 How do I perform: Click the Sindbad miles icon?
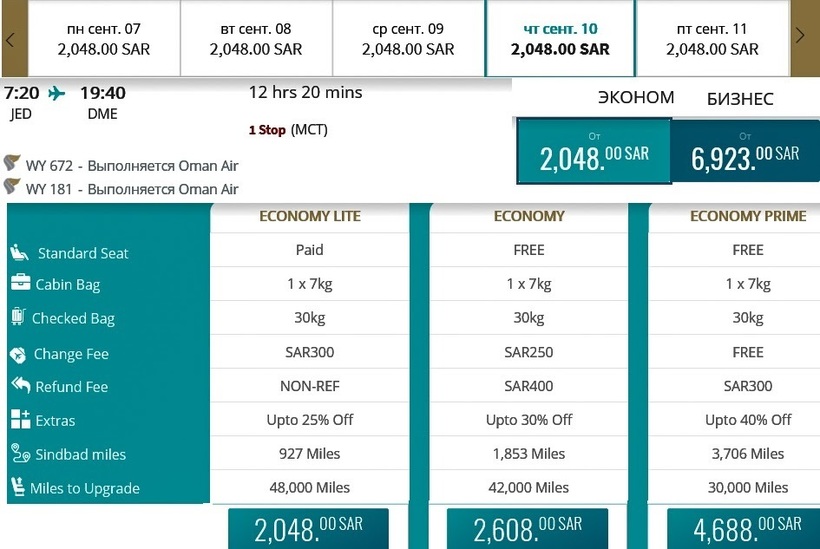point(19,454)
